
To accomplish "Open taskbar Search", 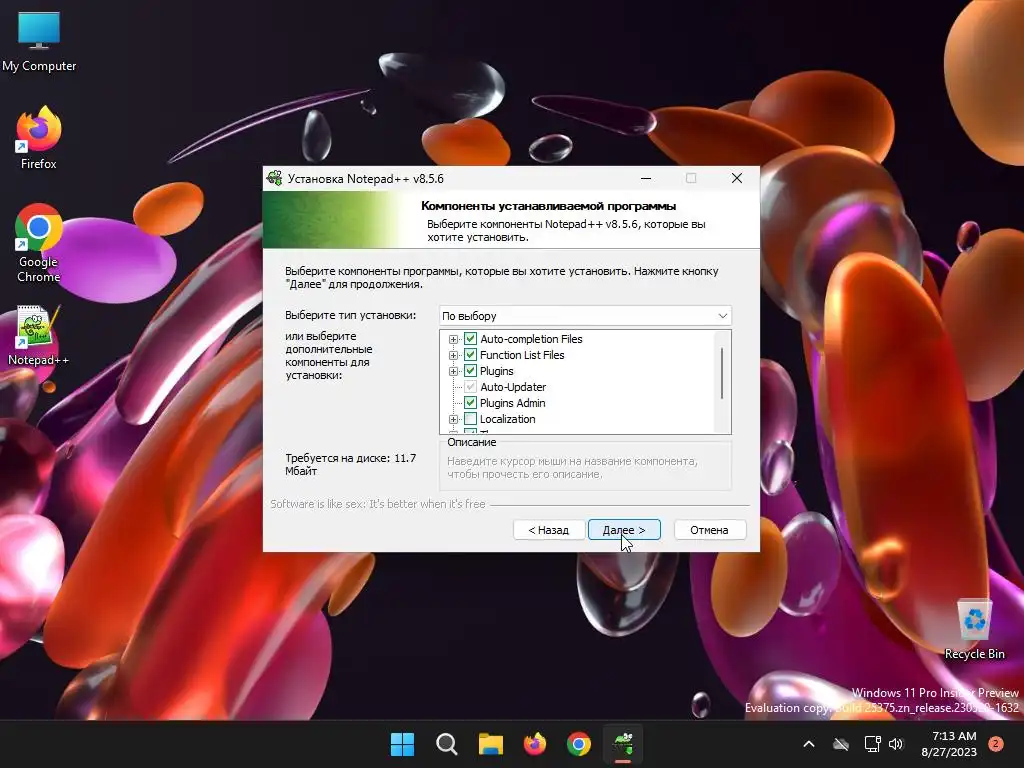I will pos(447,744).
